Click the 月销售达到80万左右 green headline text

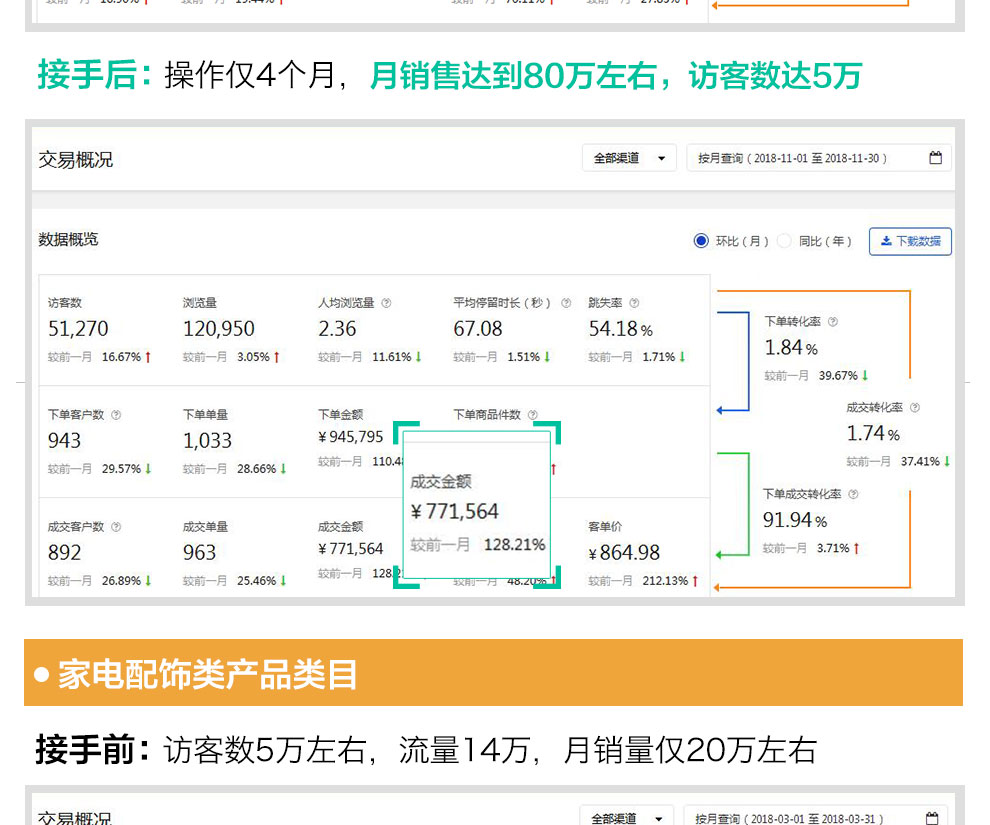pos(513,76)
